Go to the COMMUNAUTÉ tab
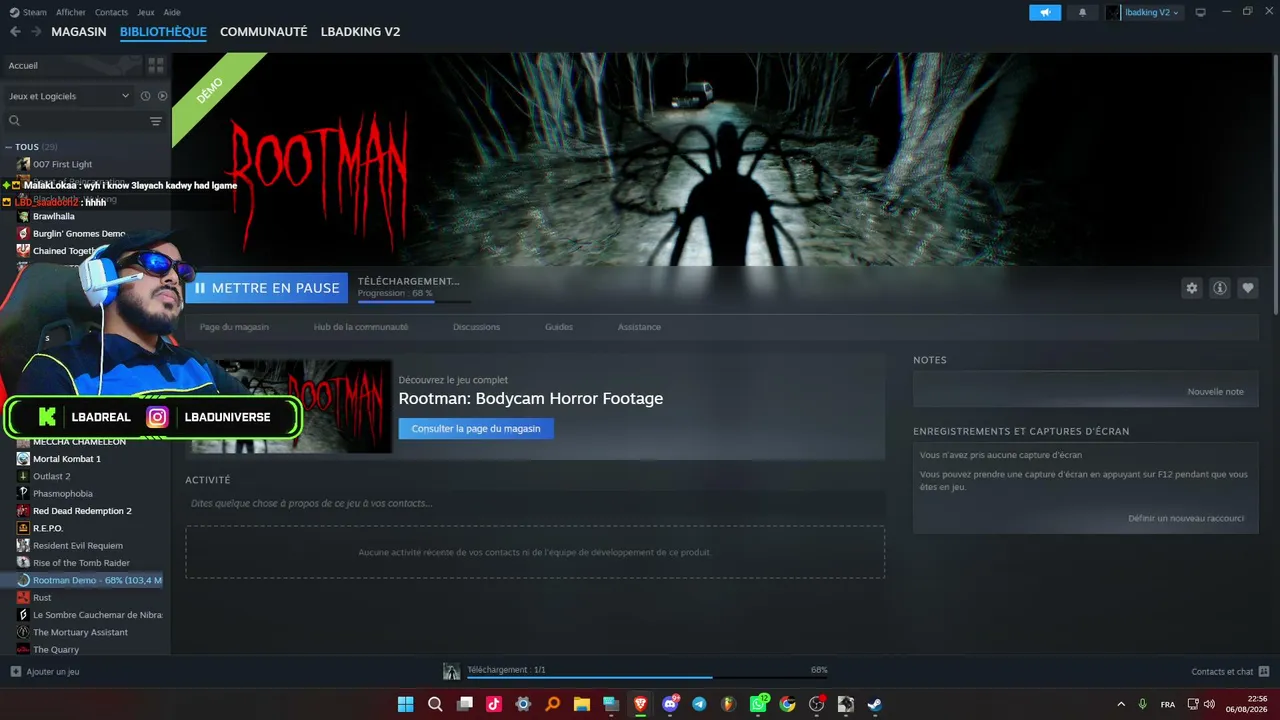Viewport: 1280px width, 720px height. click(263, 32)
